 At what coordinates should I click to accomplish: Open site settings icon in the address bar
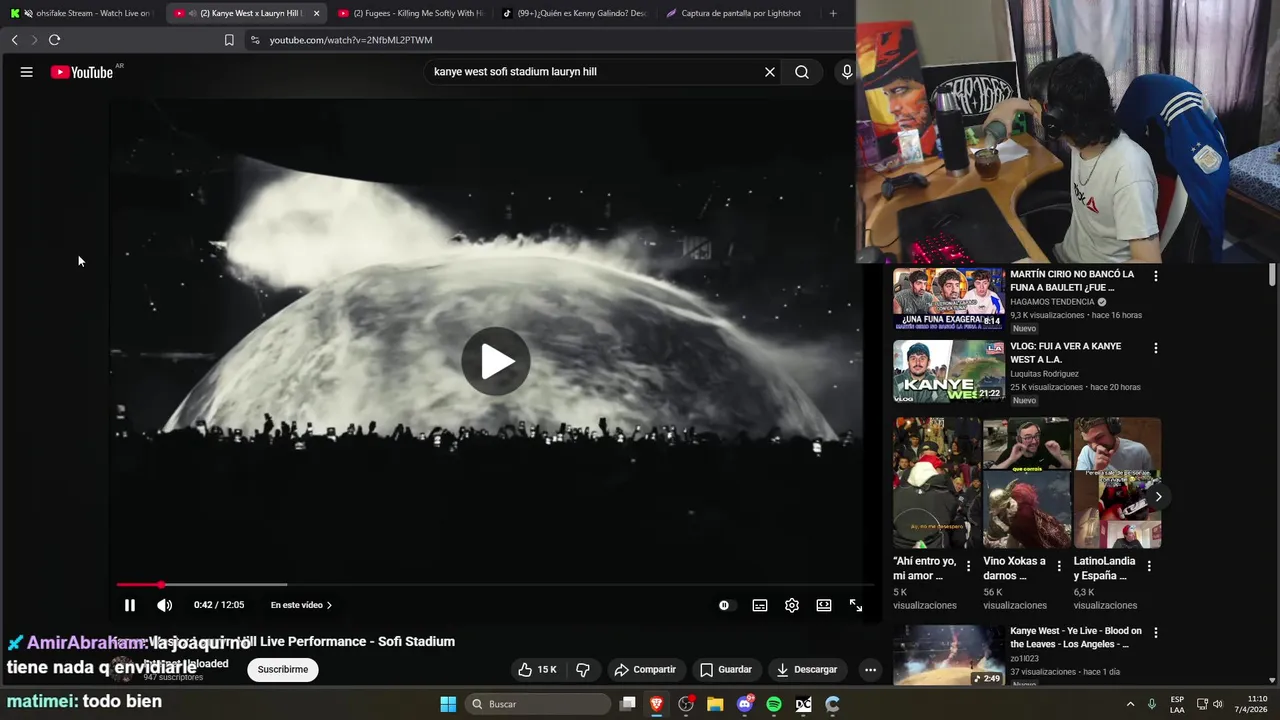pyautogui.click(x=255, y=40)
